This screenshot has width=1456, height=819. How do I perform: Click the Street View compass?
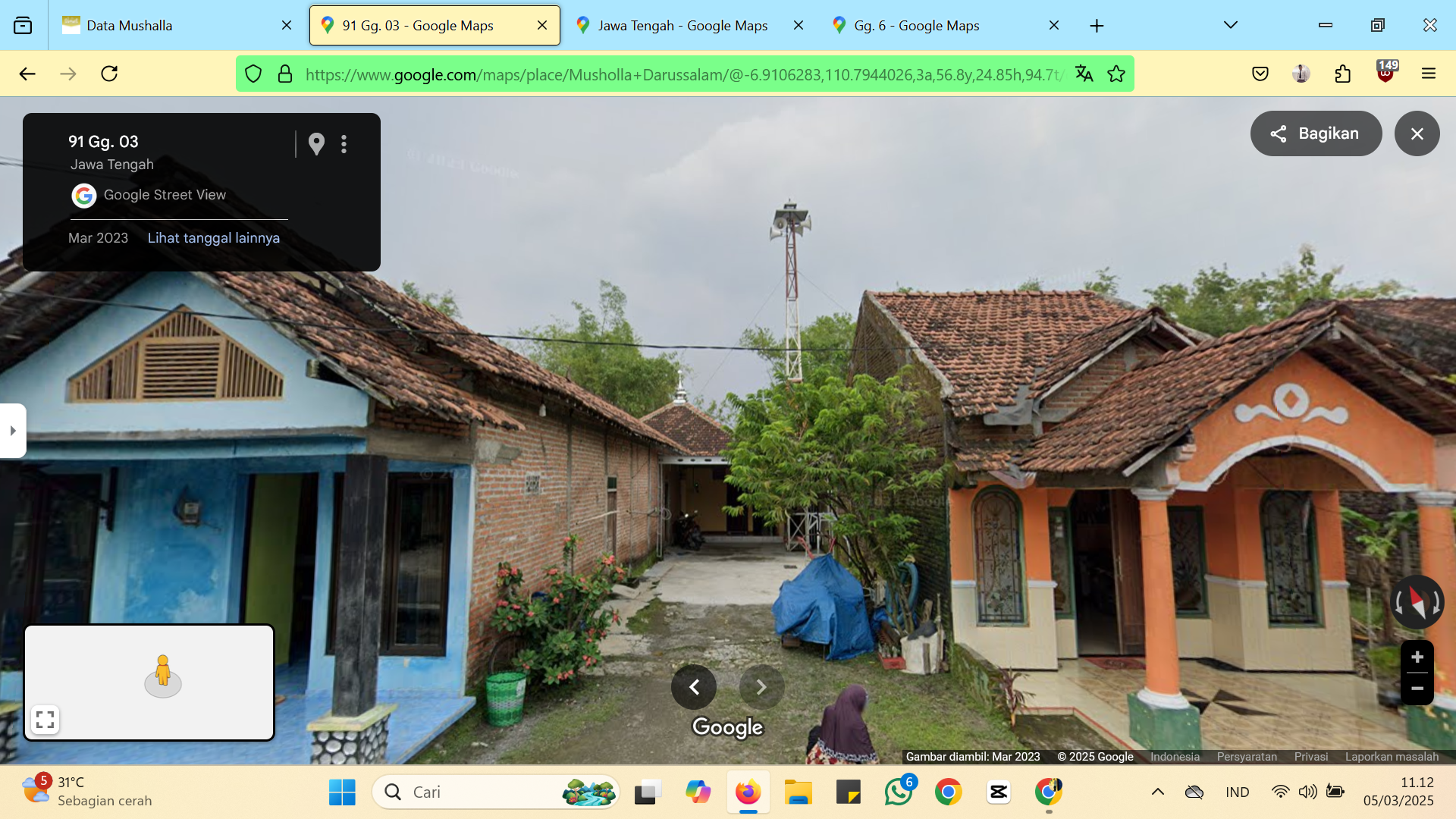(x=1417, y=603)
